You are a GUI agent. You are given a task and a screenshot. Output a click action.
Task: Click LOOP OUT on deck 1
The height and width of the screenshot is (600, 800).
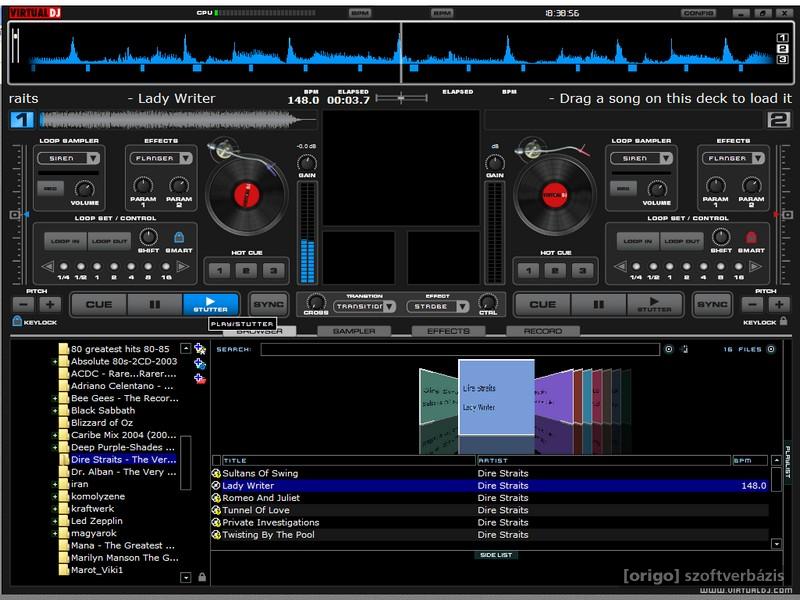click(109, 241)
